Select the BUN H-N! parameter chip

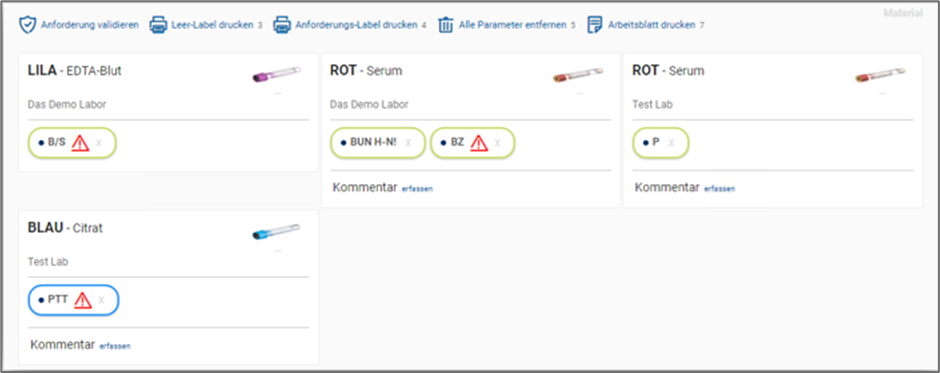[x=378, y=143]
